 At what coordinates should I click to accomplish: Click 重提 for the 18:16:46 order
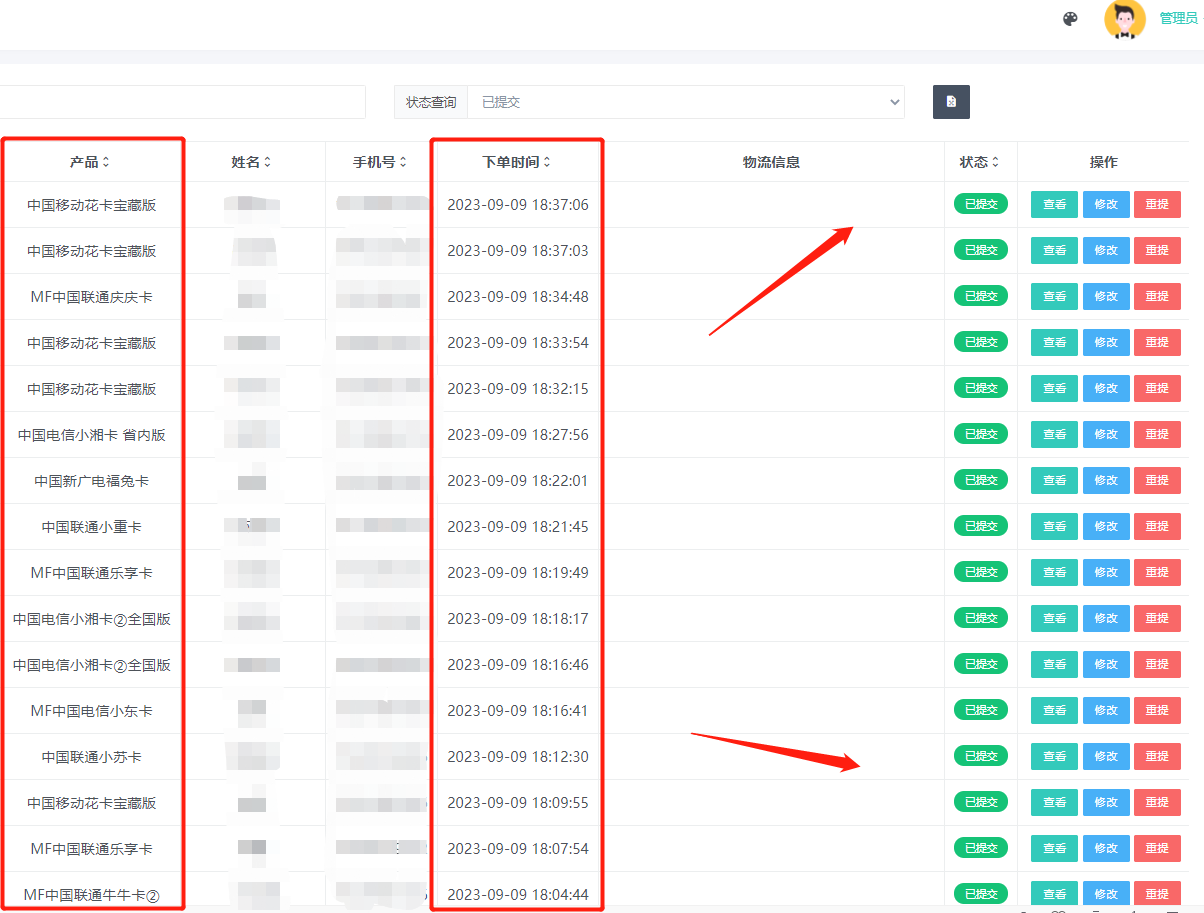(1157, 665)
